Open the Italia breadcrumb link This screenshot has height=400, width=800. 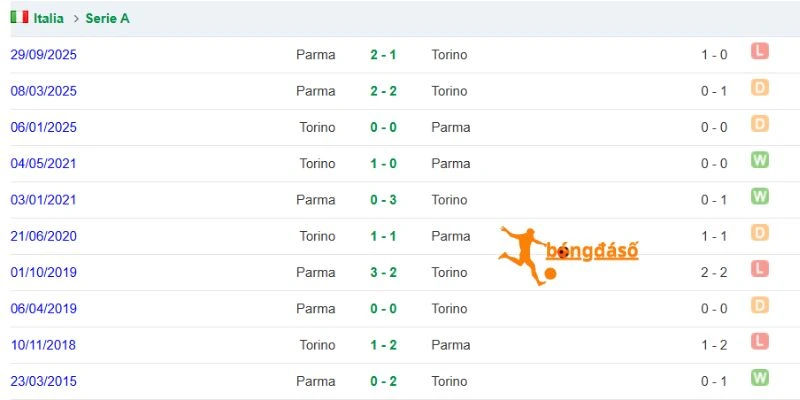click(48, 18)
